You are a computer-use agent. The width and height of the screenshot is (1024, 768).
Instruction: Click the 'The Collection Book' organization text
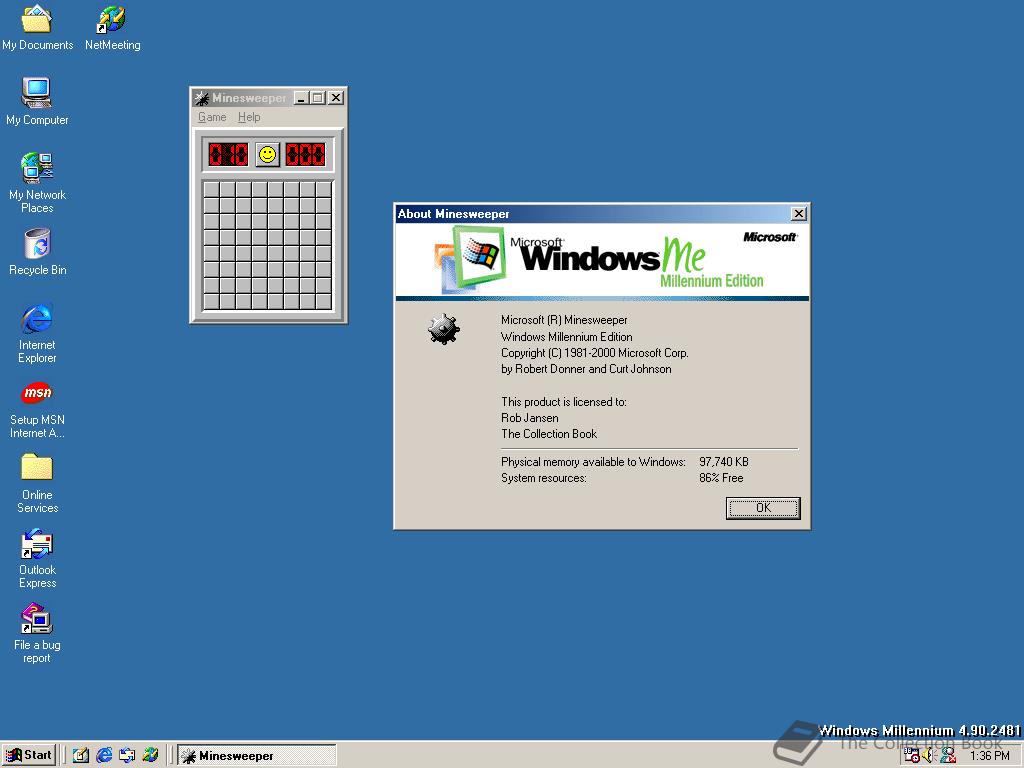[x=549, y=434]
